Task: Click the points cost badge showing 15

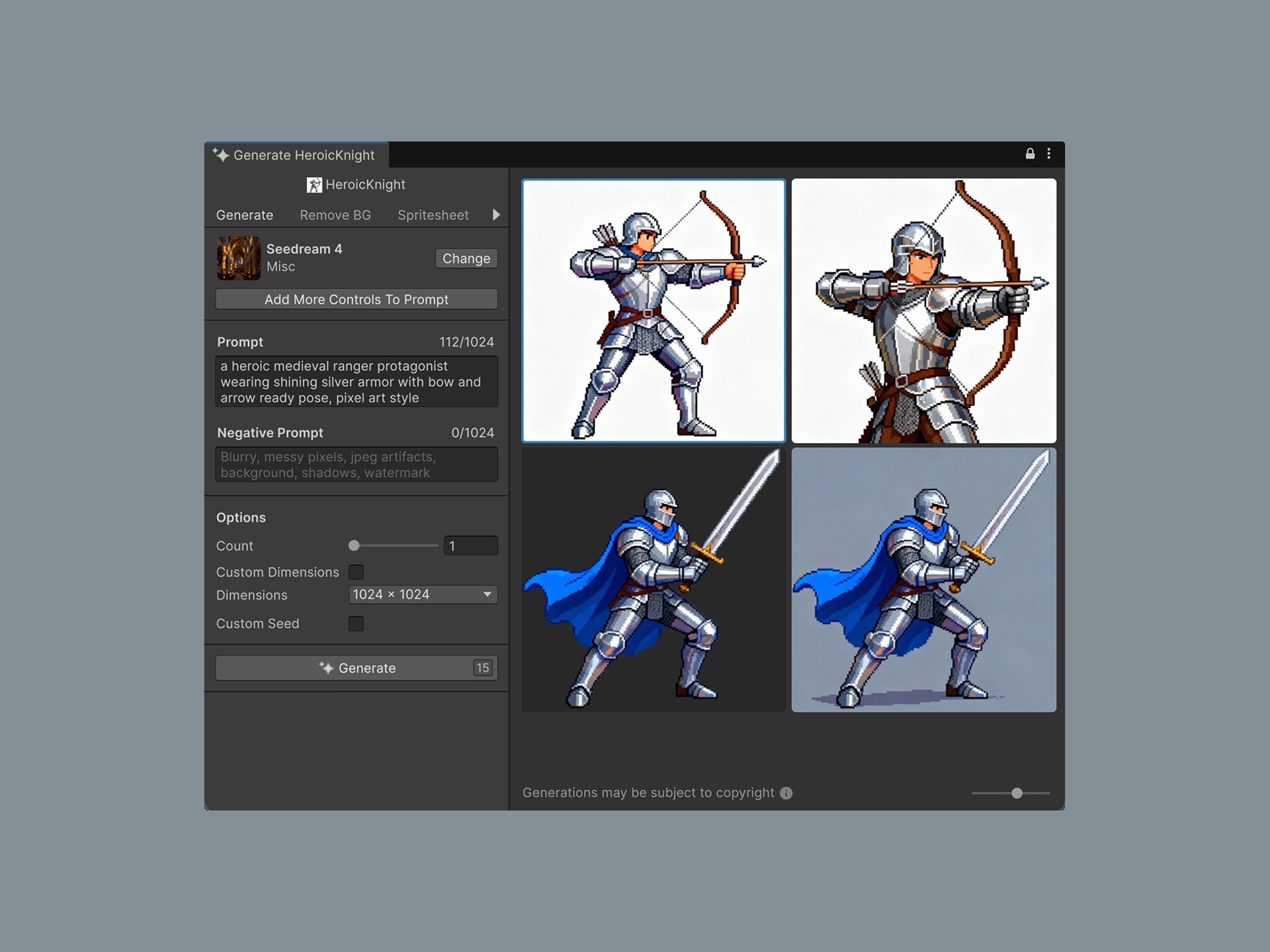Action: click(483, 668)
